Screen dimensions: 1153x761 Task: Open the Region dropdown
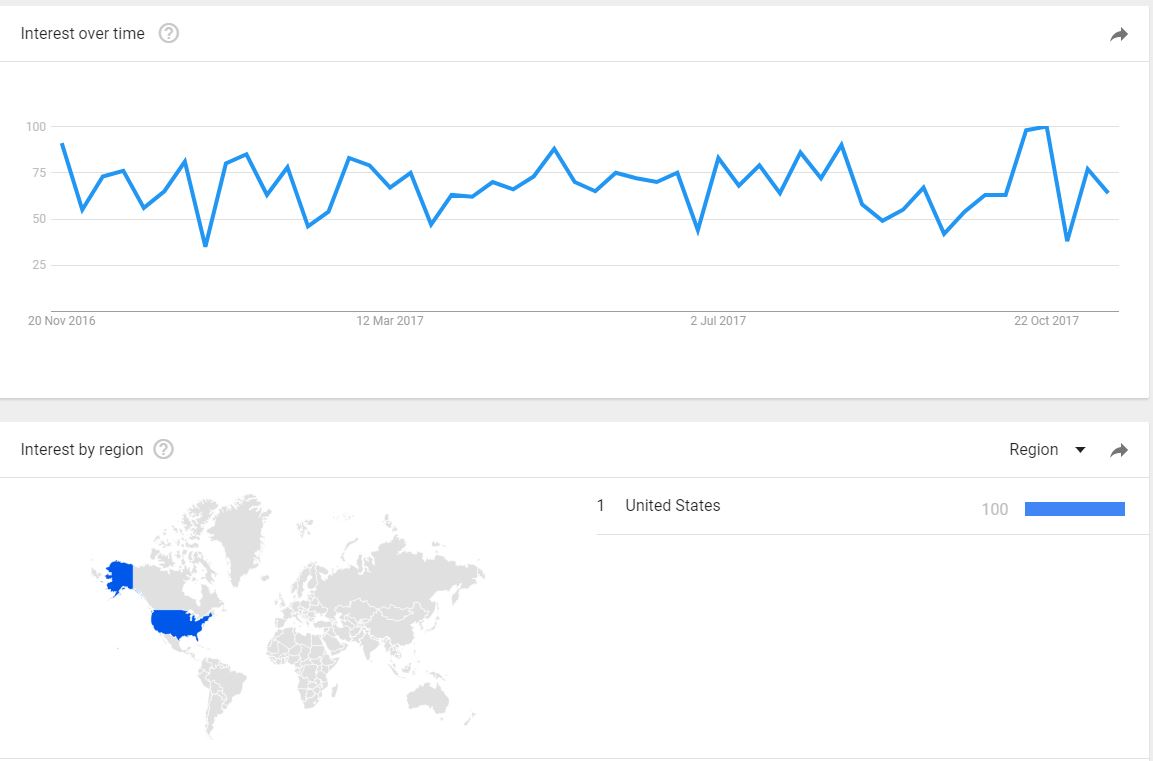pos(1046,449)
